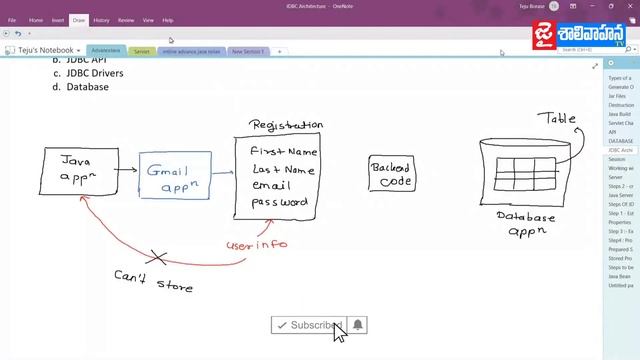
Task: Open the 'Stored Pro' page
Action: [620, 258]
